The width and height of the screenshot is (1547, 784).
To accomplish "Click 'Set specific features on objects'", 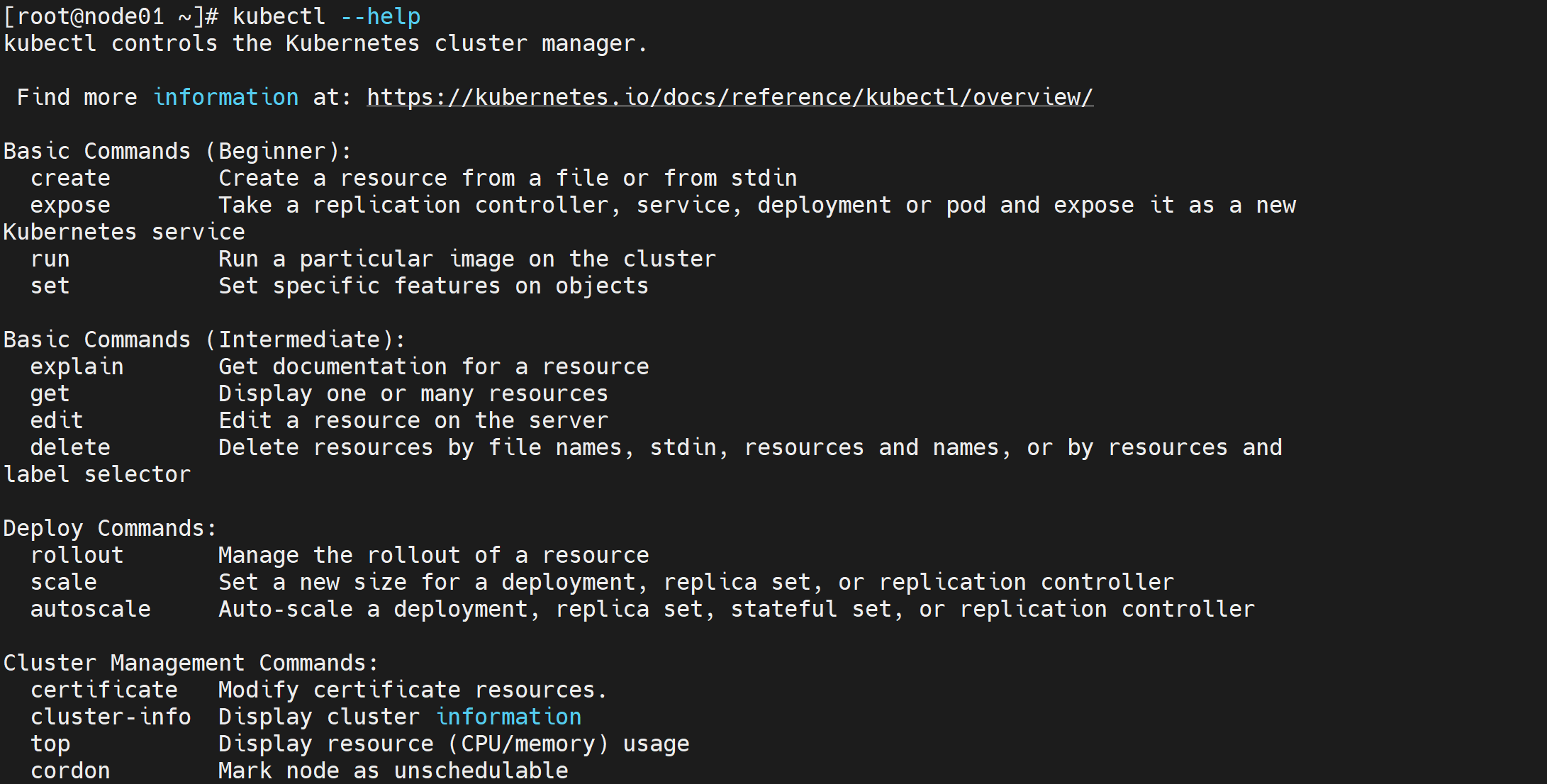I will (x=433, y=286).
